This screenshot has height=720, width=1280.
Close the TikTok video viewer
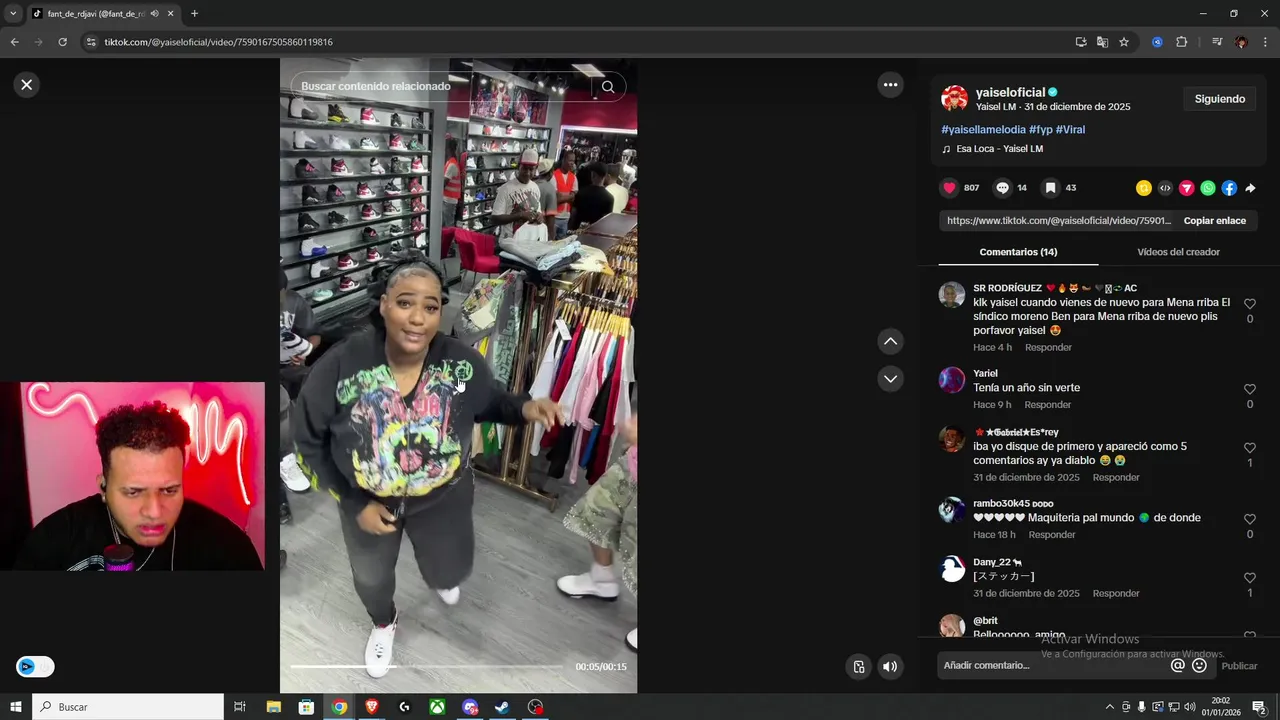(27, 85)
